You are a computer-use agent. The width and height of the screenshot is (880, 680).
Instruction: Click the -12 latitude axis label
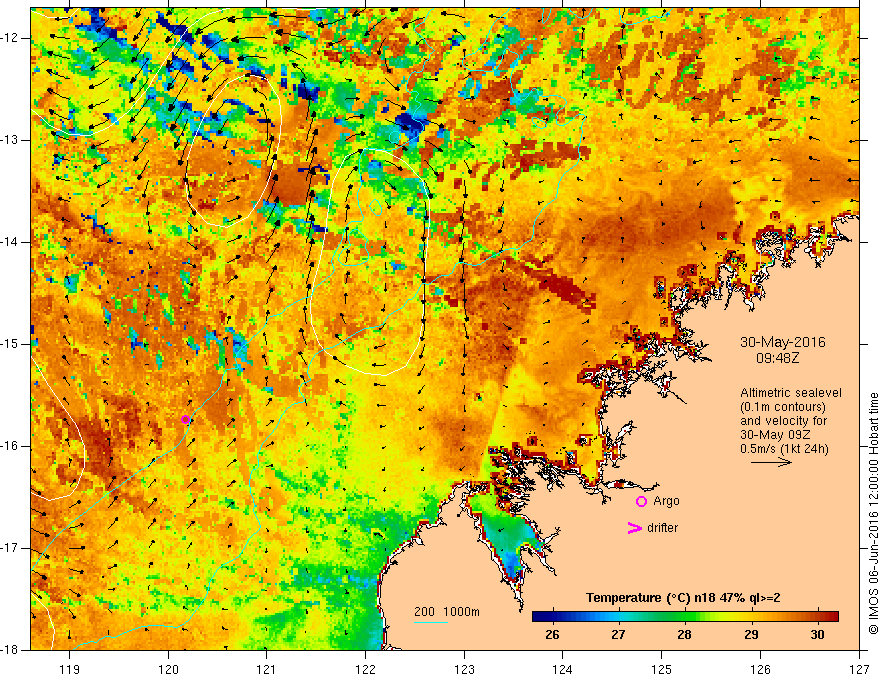[x=11, y=38]
